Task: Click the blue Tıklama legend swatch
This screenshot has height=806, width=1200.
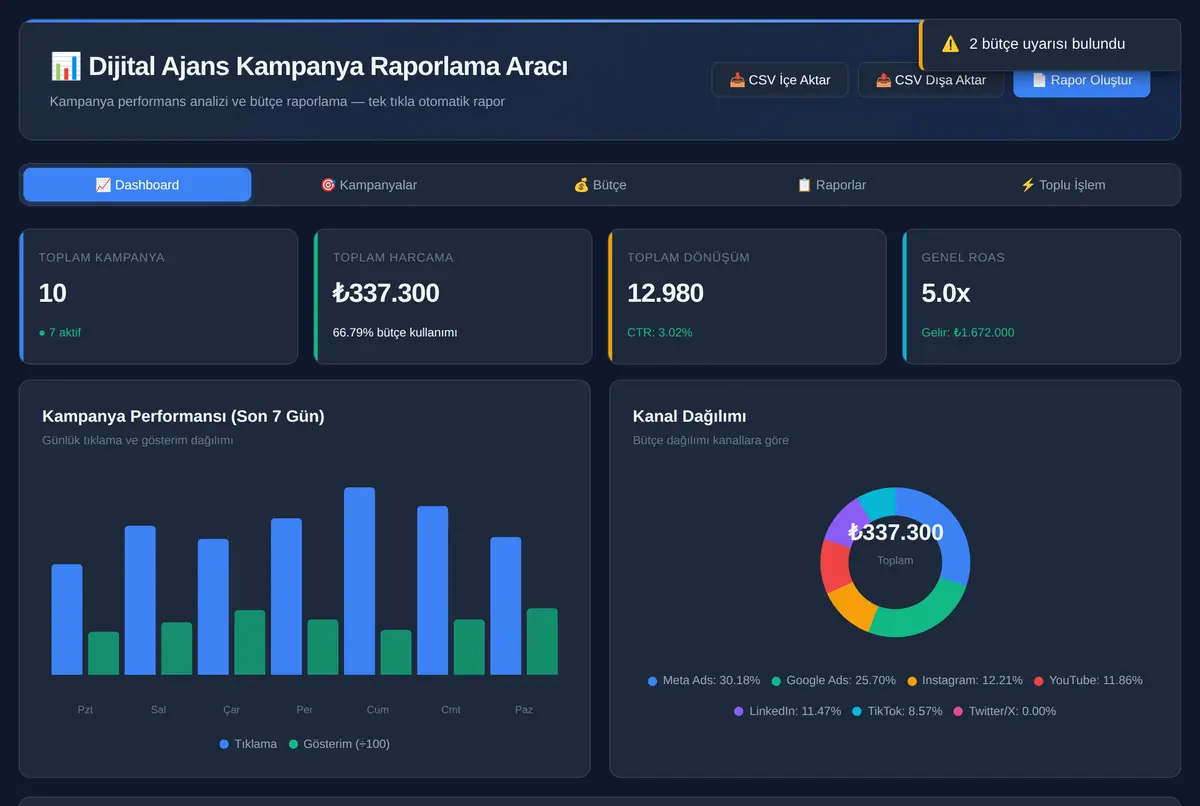Action: pyautogui.click(x=224, y=744)
